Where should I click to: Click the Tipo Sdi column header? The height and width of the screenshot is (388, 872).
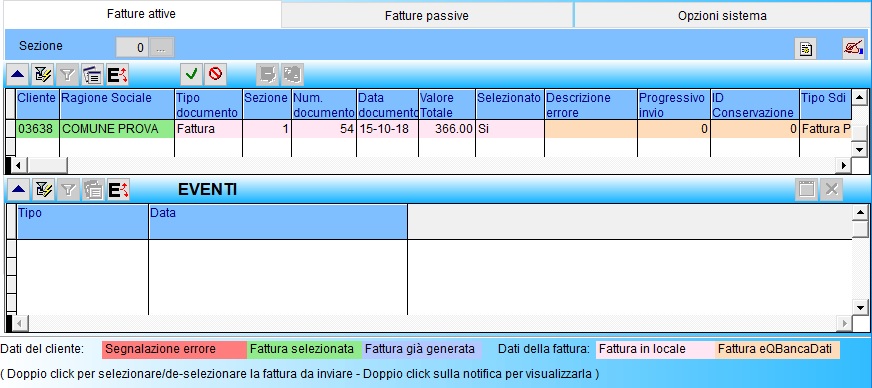point(825,105)
